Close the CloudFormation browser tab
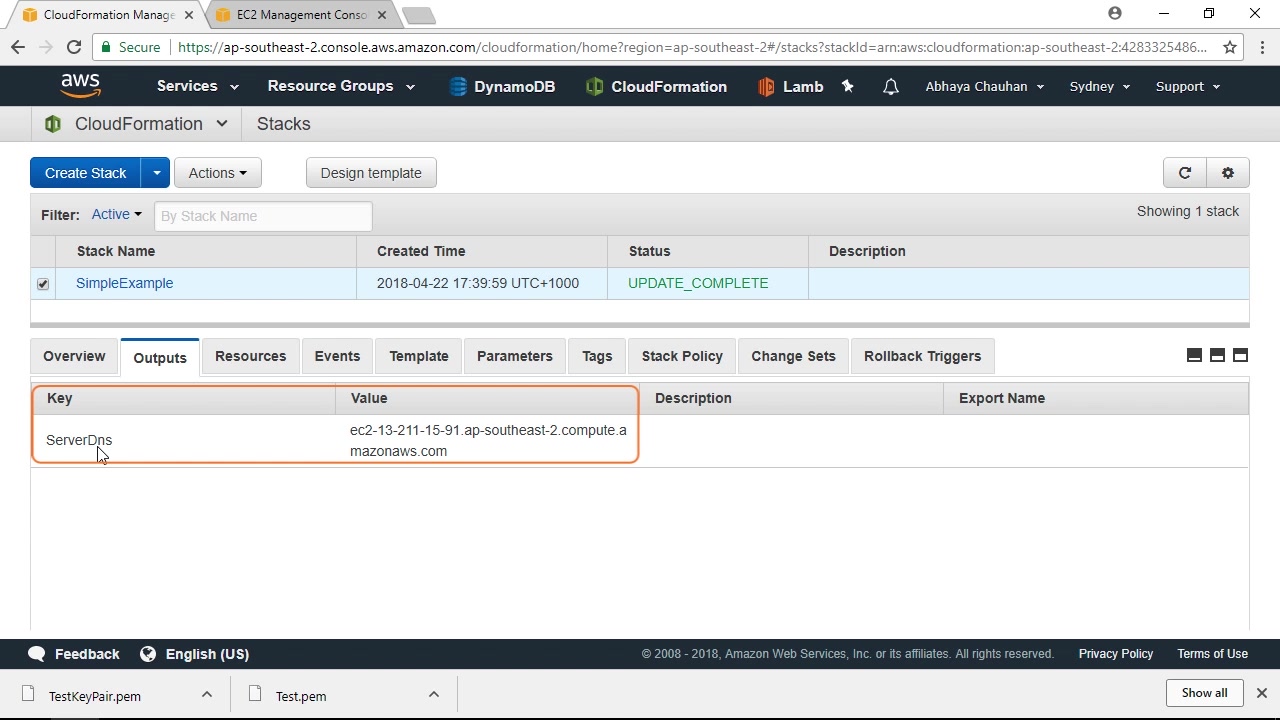Viewport: 1280px width, 720px height. click(188, 15)
